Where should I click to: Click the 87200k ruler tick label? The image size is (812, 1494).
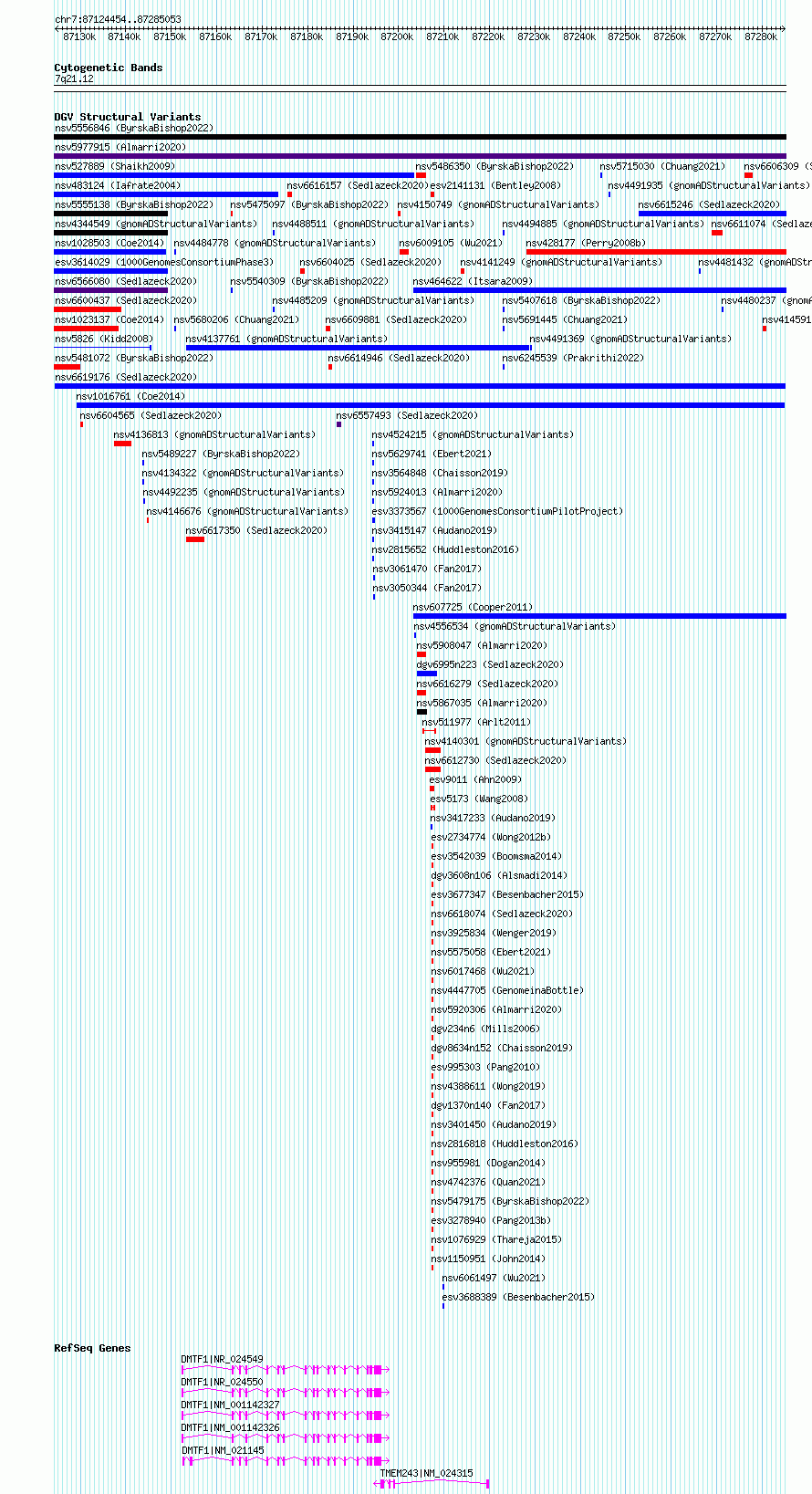(x=397, y=37)
